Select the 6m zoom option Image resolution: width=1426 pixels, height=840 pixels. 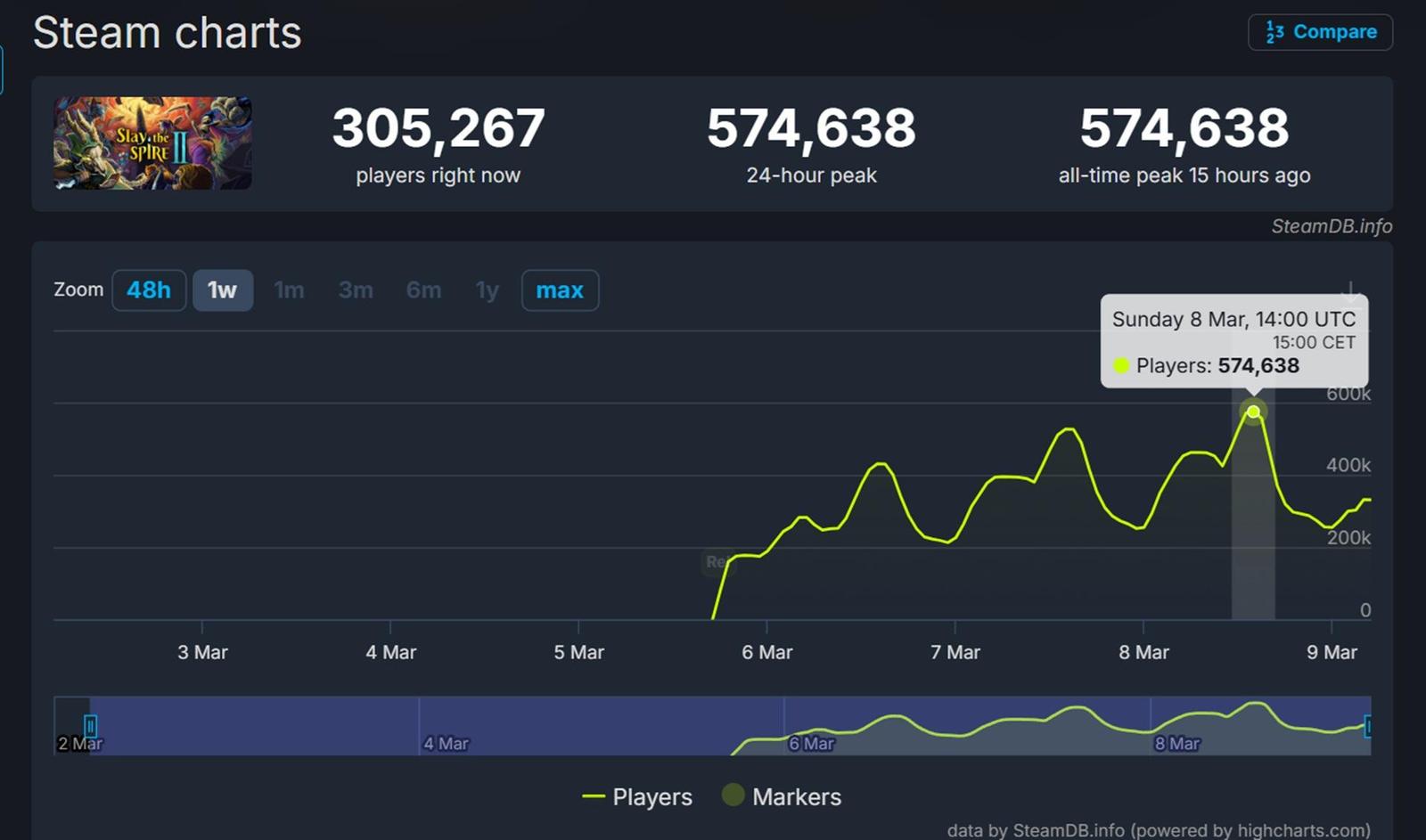423,290
